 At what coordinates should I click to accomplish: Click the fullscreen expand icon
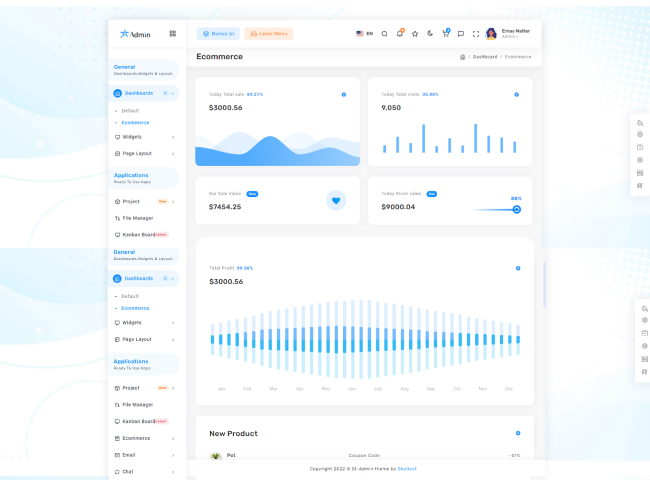click(x=476, y=33)
